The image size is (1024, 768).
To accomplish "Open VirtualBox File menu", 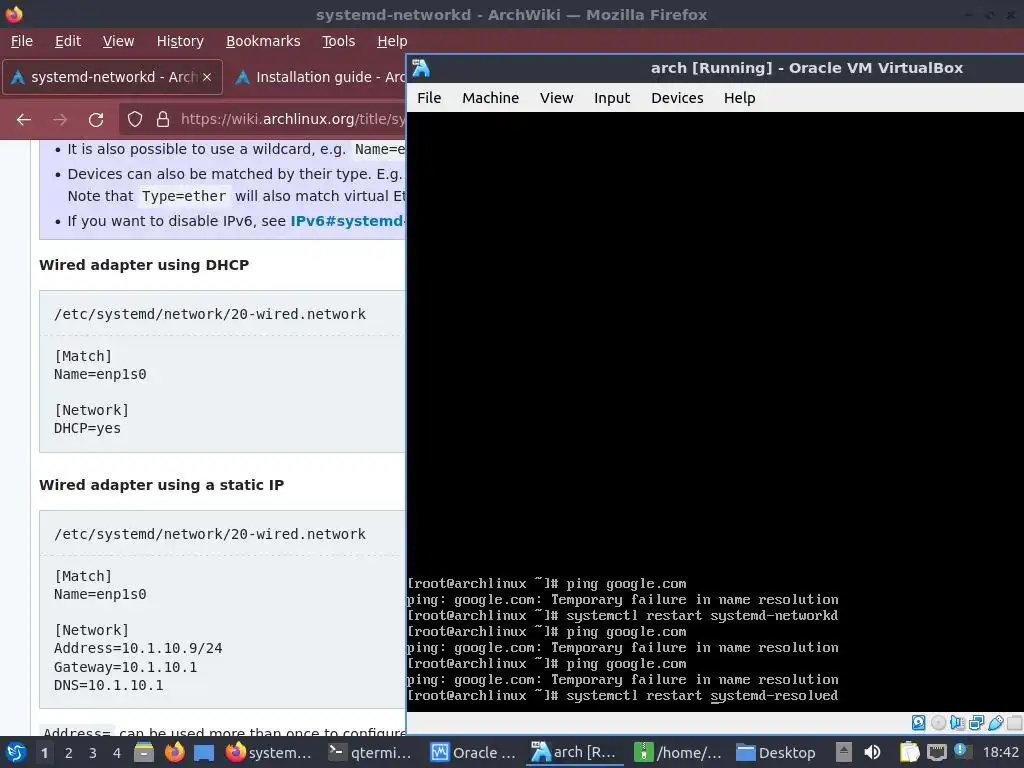I will coord(429,98).
